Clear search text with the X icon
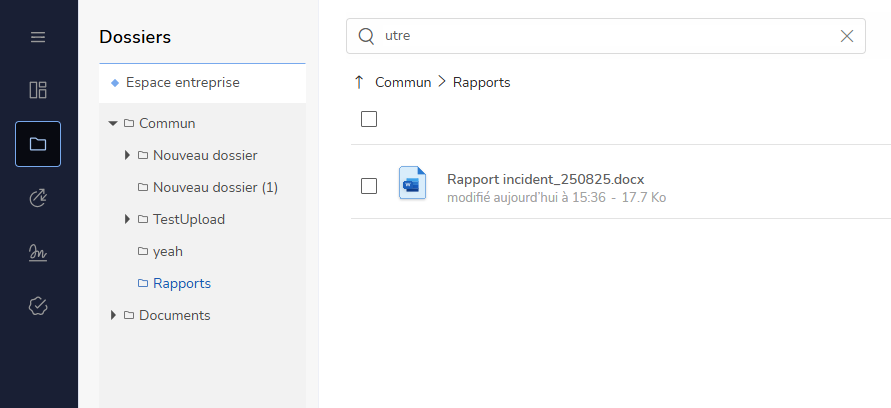 847,36
